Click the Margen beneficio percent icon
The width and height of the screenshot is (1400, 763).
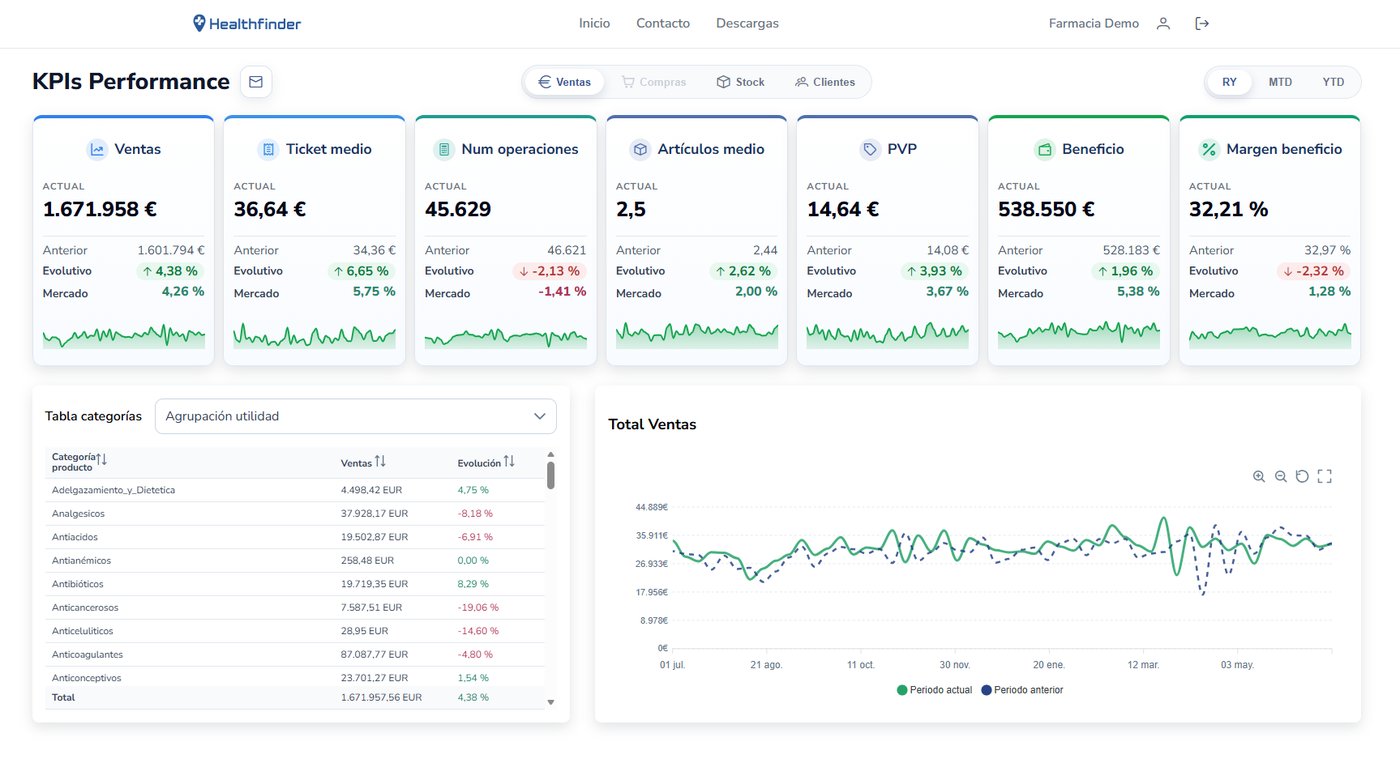pos(1209,149)
